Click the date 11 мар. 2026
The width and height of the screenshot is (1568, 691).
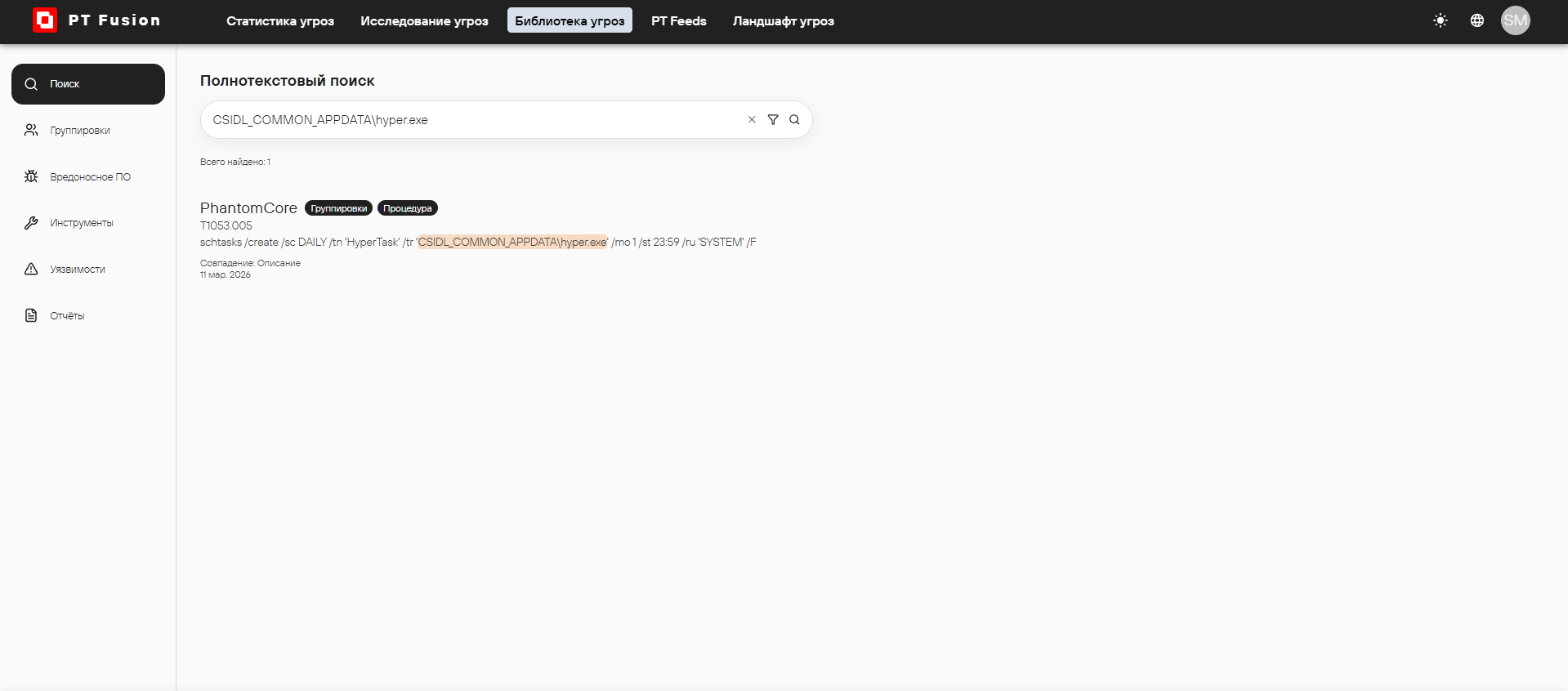pyautogui.click(x=226, y=274)
